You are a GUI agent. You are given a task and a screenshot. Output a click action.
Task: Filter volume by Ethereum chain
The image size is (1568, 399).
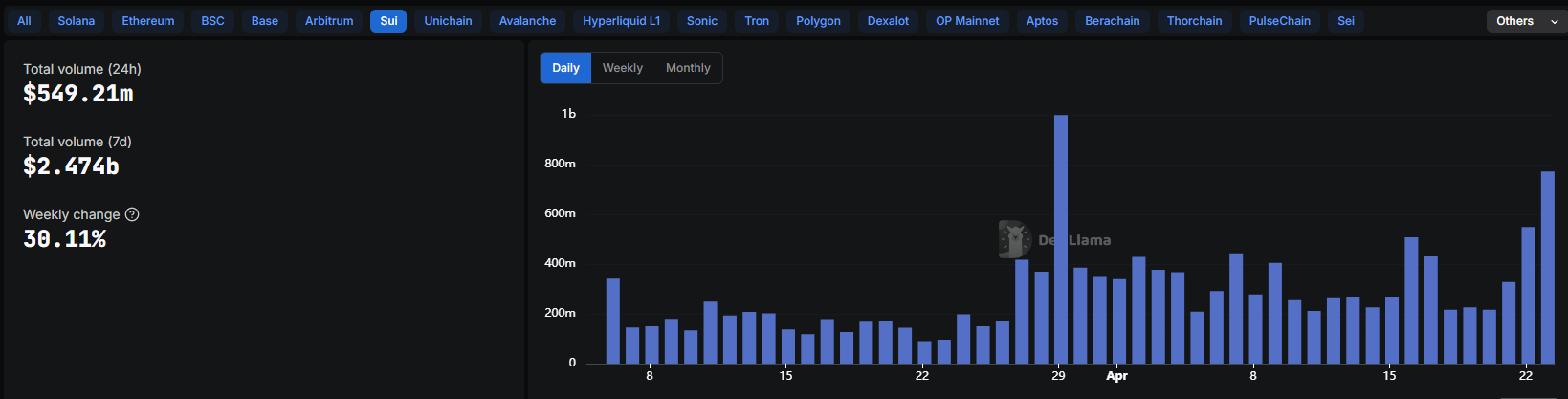(148, 21)
